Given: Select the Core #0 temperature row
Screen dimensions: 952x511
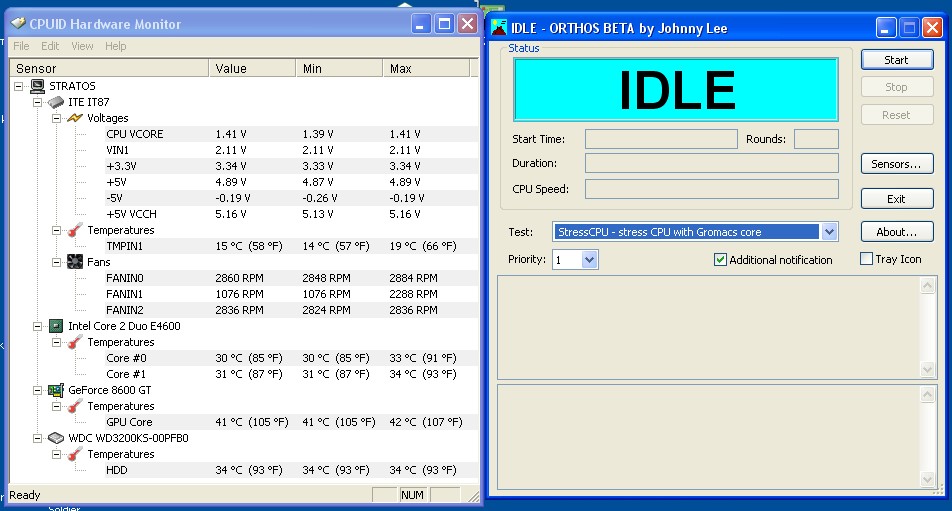Looking at the screenshot, I should coord(291,358).
